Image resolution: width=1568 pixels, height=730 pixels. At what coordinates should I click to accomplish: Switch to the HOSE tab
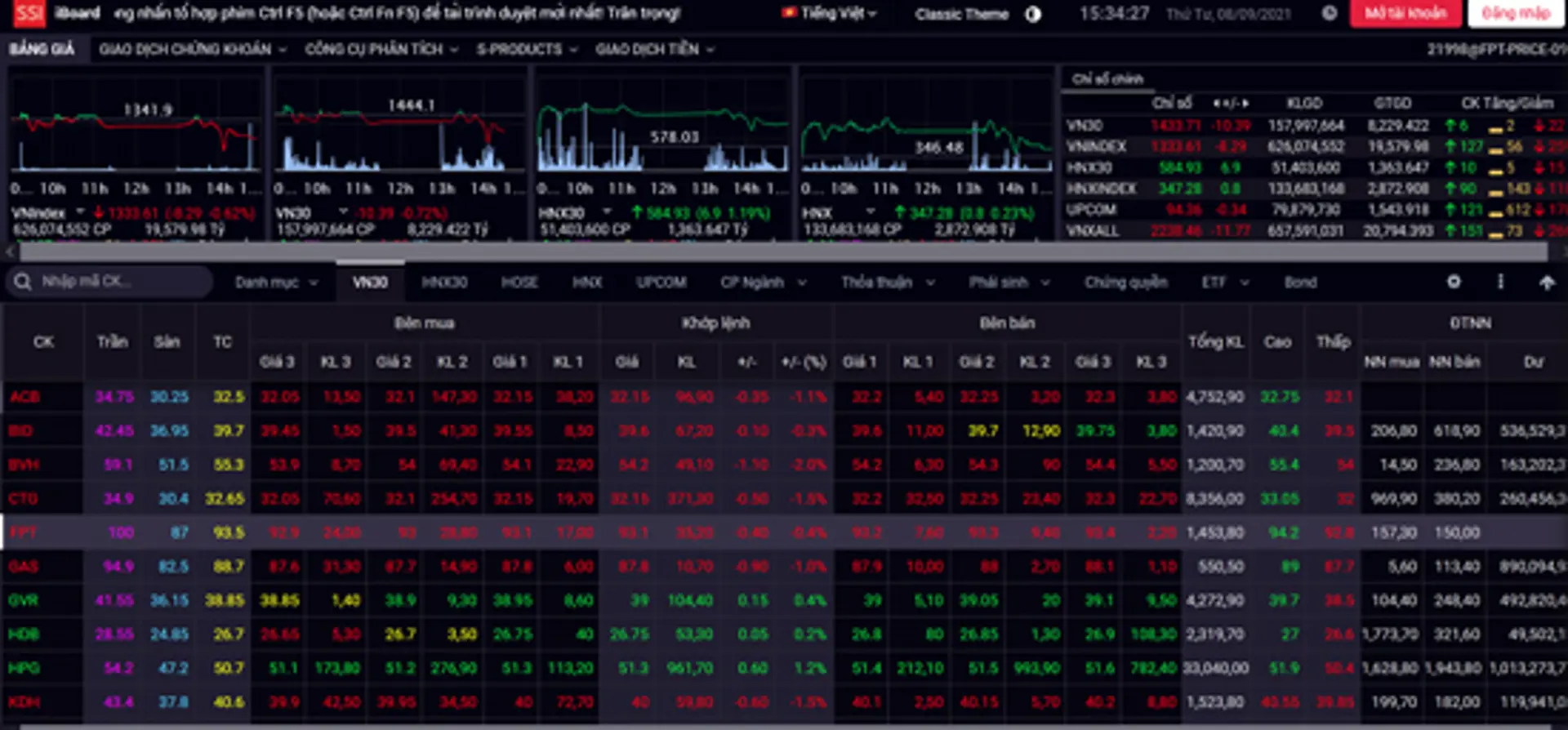[x=519, y=283]
